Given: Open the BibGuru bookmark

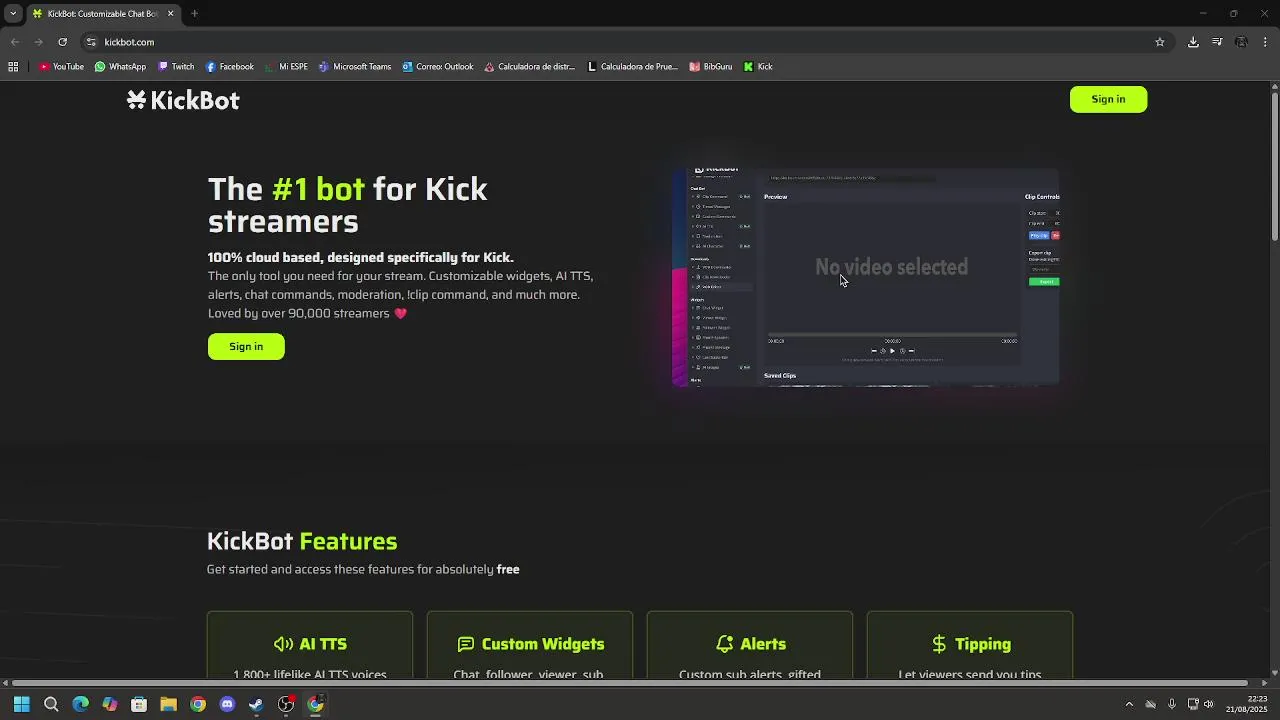Looking at the screenshot, I should (711, 67).
